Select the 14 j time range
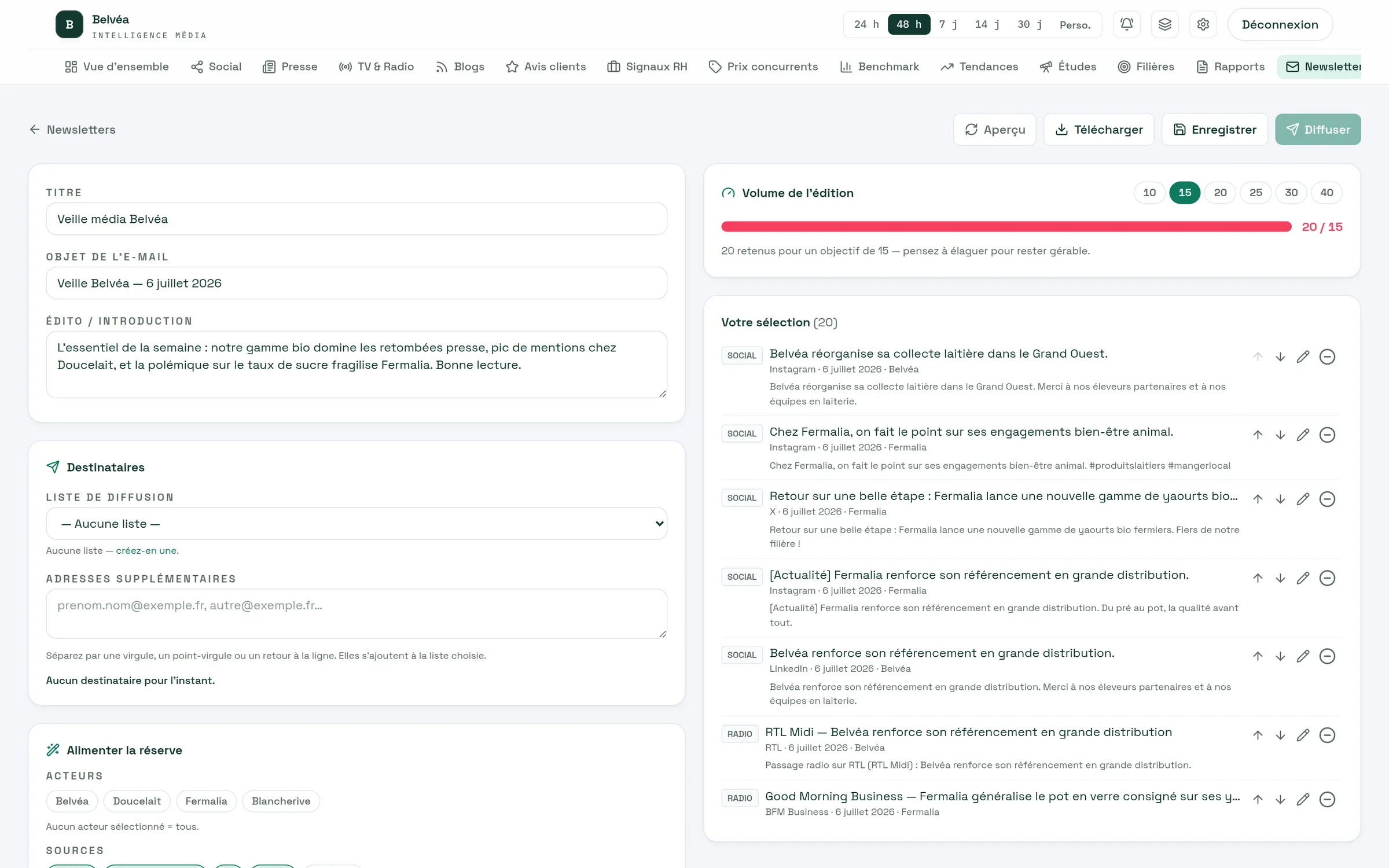Screen dimensions: 1389x868 click(x=987, y=24)
